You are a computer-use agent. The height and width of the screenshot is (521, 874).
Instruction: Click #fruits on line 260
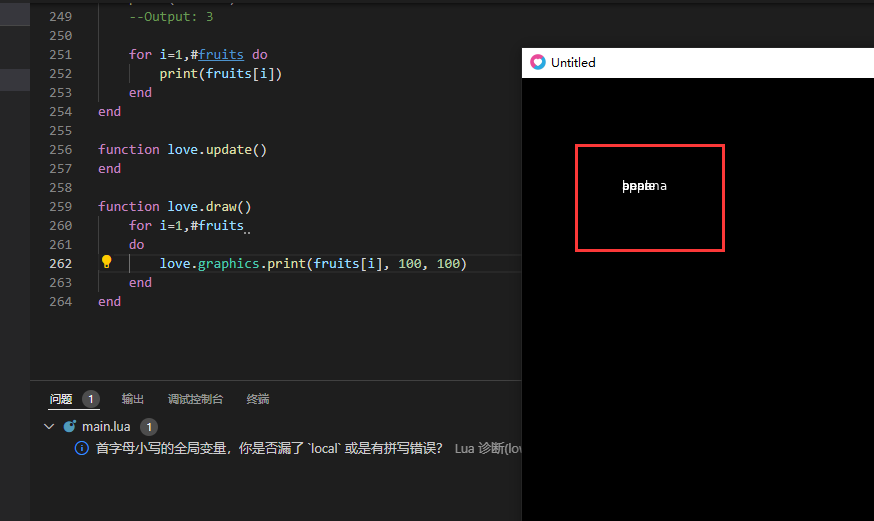pos(217,226)
